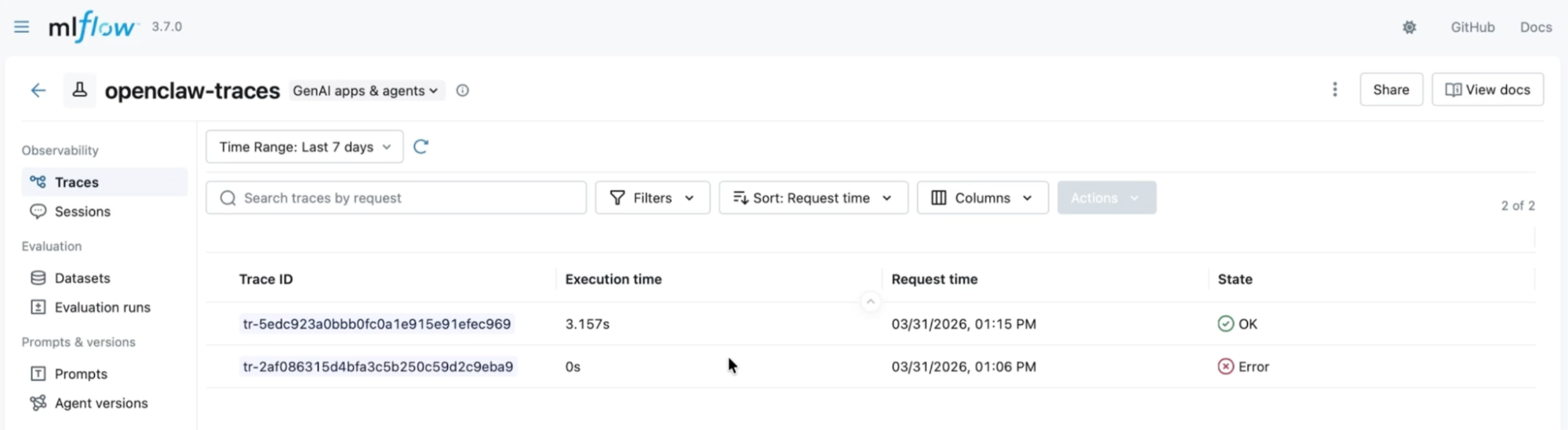1568x430 pixels.
Task: Click the 3.7.0 version label
Action: coord(166,27)
